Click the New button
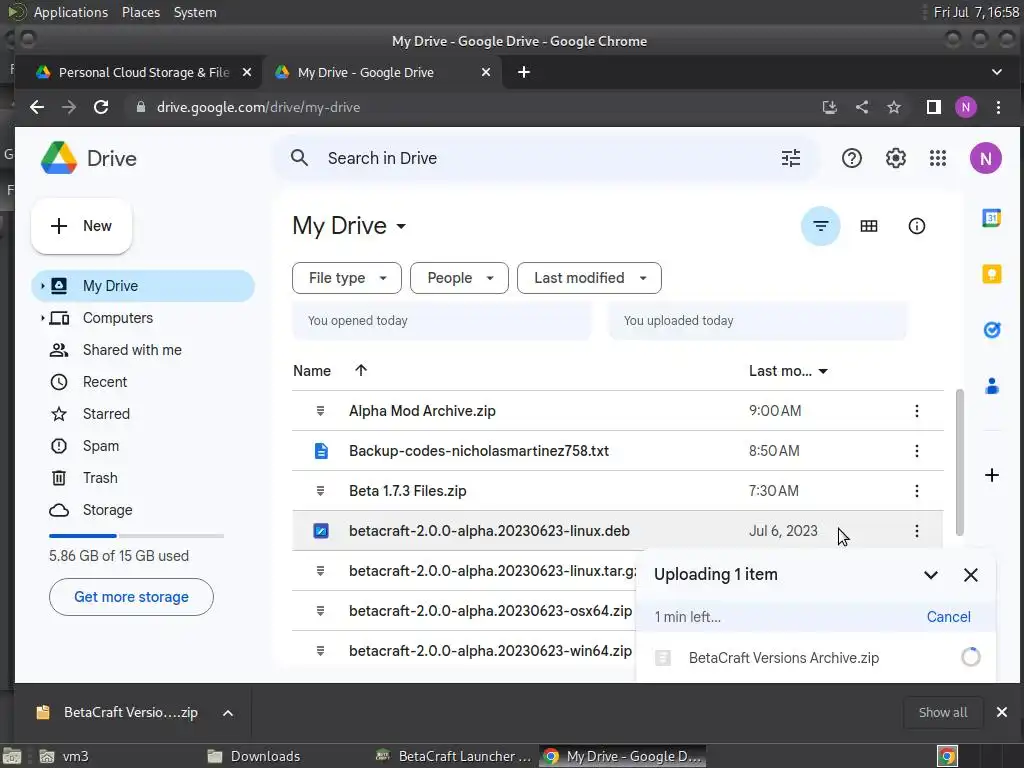This screenshot has height=768, width=1024. click(x=82, y=226)
